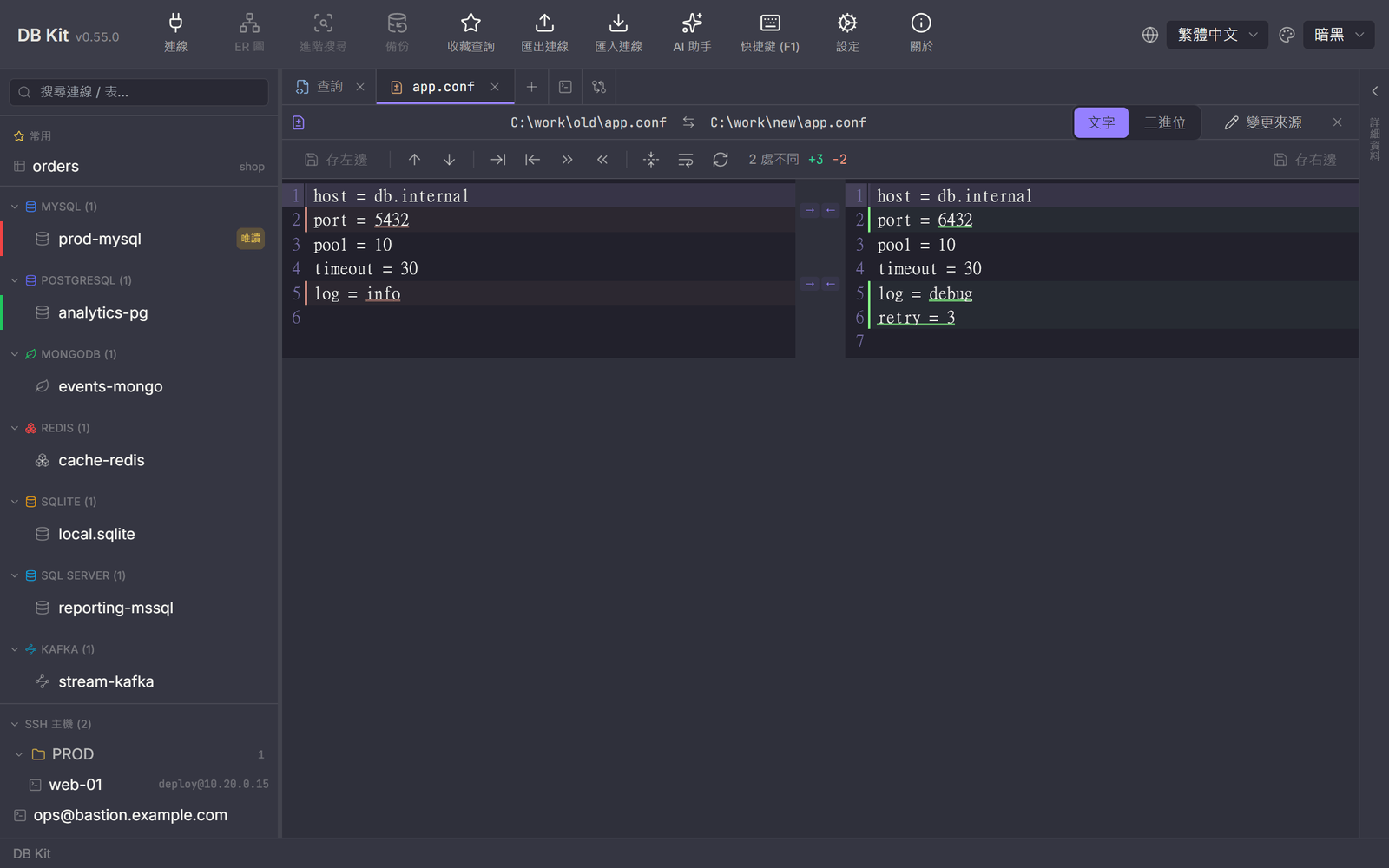
Task: Jump to next difference with down arrow
Action: (449, 160)
